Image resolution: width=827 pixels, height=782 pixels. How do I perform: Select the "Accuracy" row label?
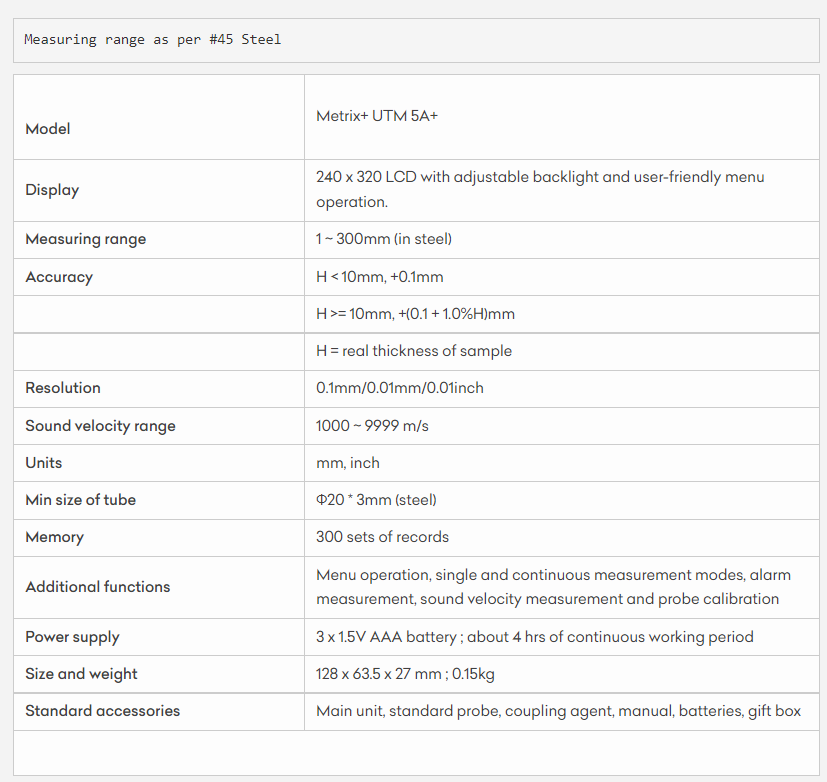coord(59,277)
